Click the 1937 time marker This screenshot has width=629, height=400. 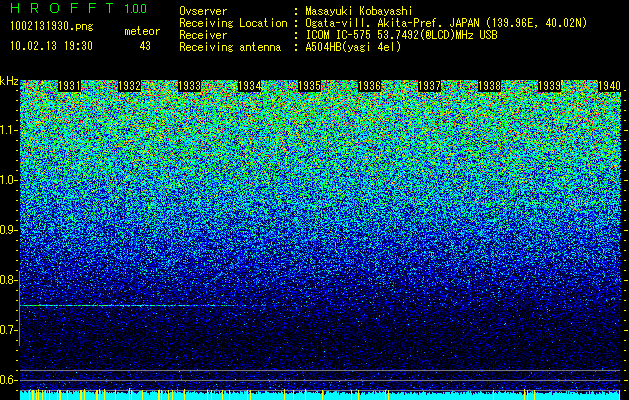429,86
